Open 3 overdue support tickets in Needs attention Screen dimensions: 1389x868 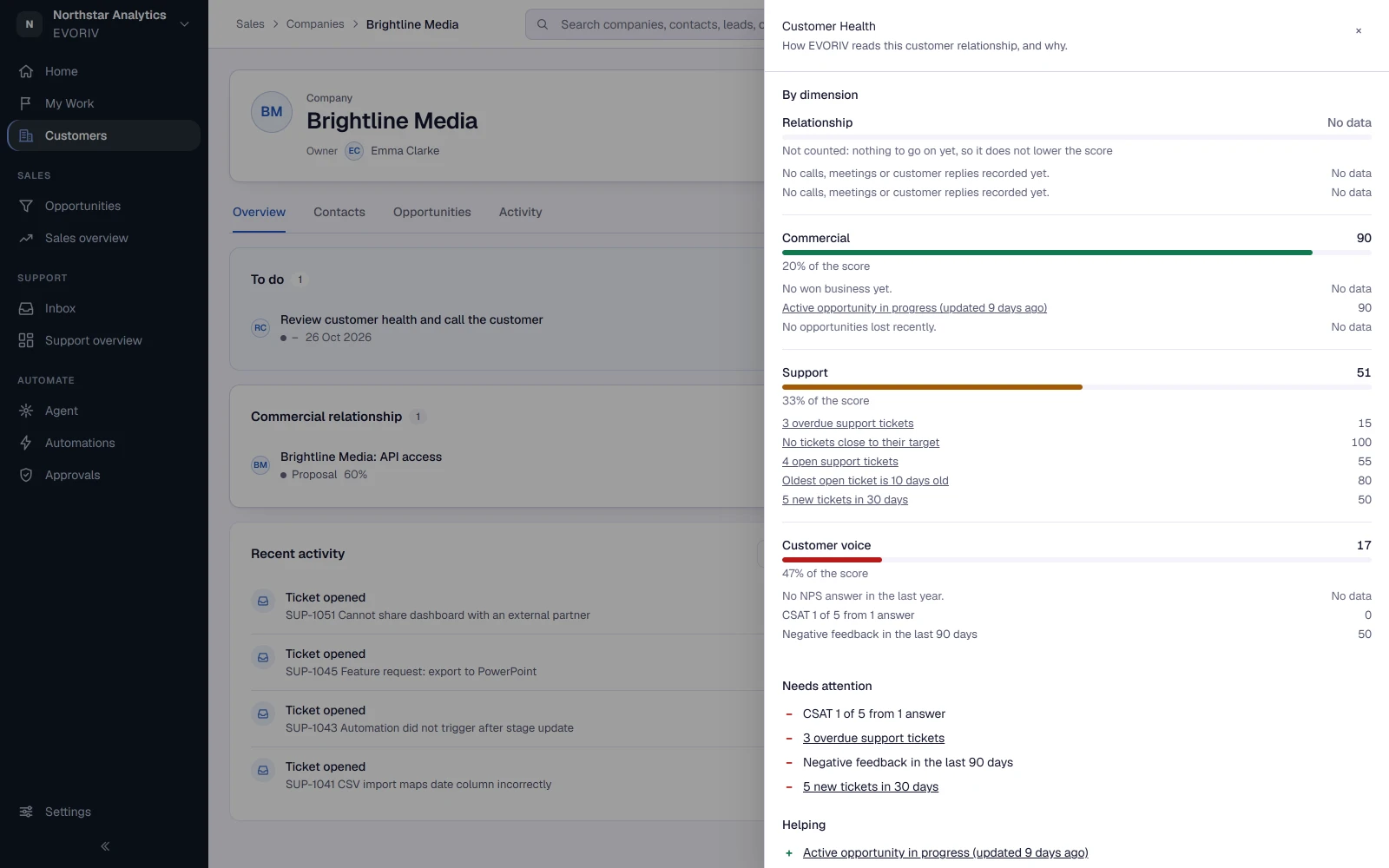coord(873,738)
